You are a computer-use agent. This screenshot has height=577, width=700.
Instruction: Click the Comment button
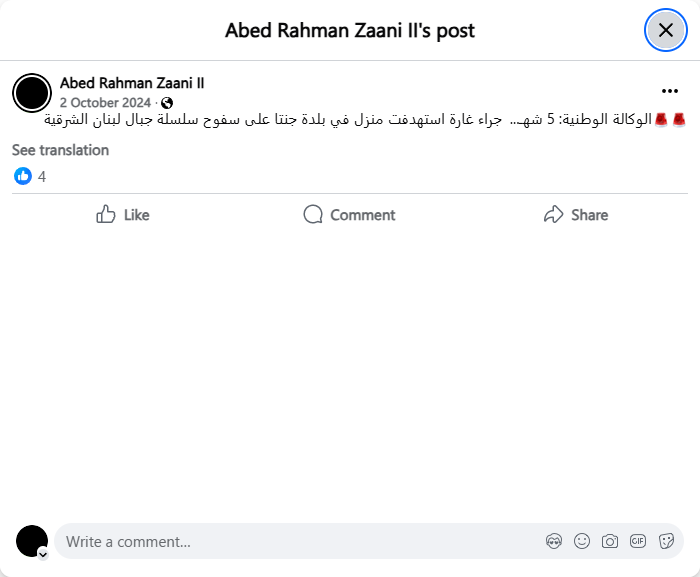pos(349,215)
